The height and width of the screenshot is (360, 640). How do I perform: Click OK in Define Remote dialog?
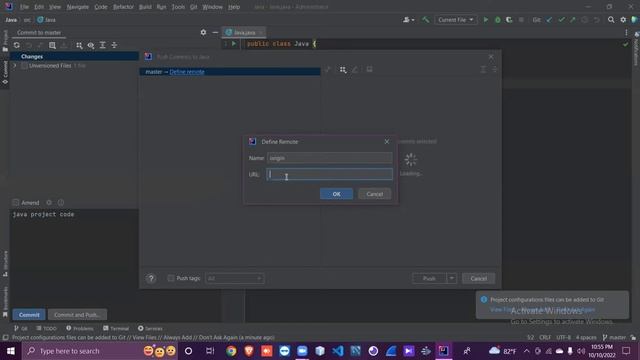(336, 194)
